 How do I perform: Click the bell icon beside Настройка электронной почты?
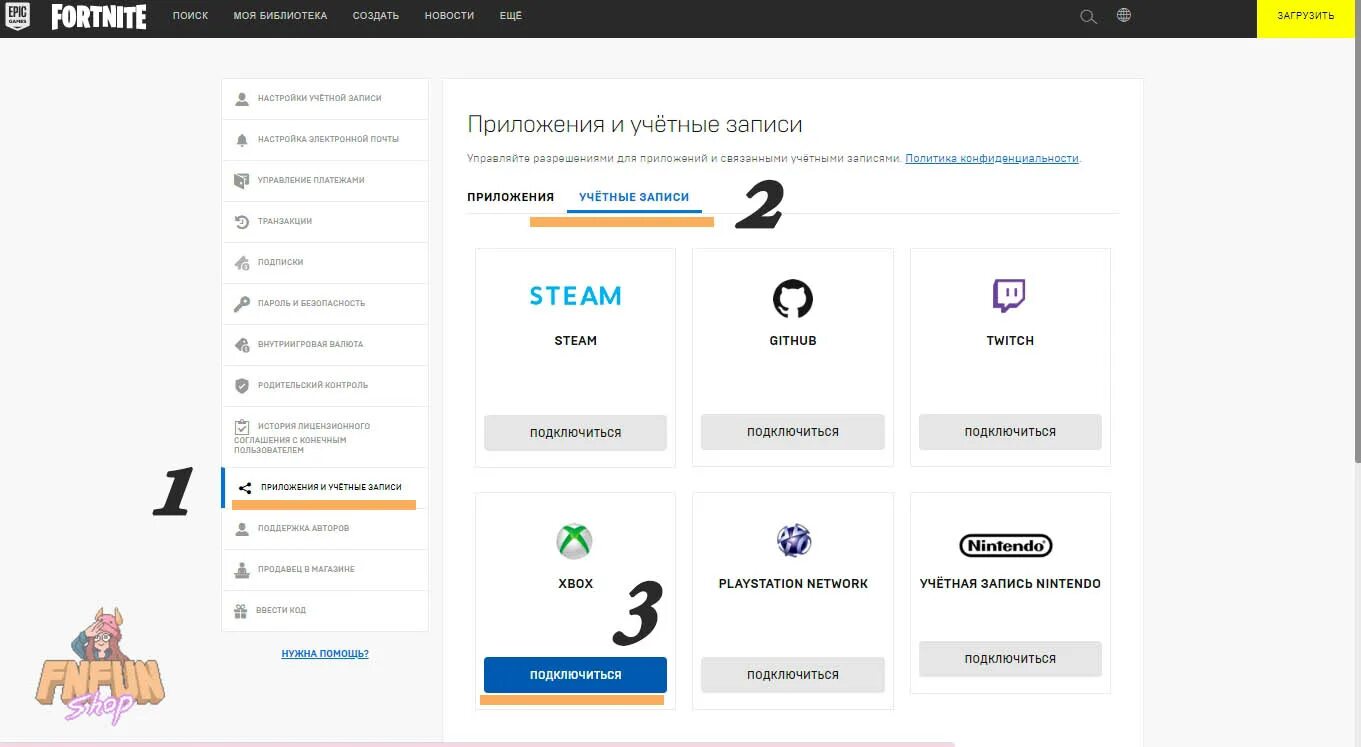(241, 140)
